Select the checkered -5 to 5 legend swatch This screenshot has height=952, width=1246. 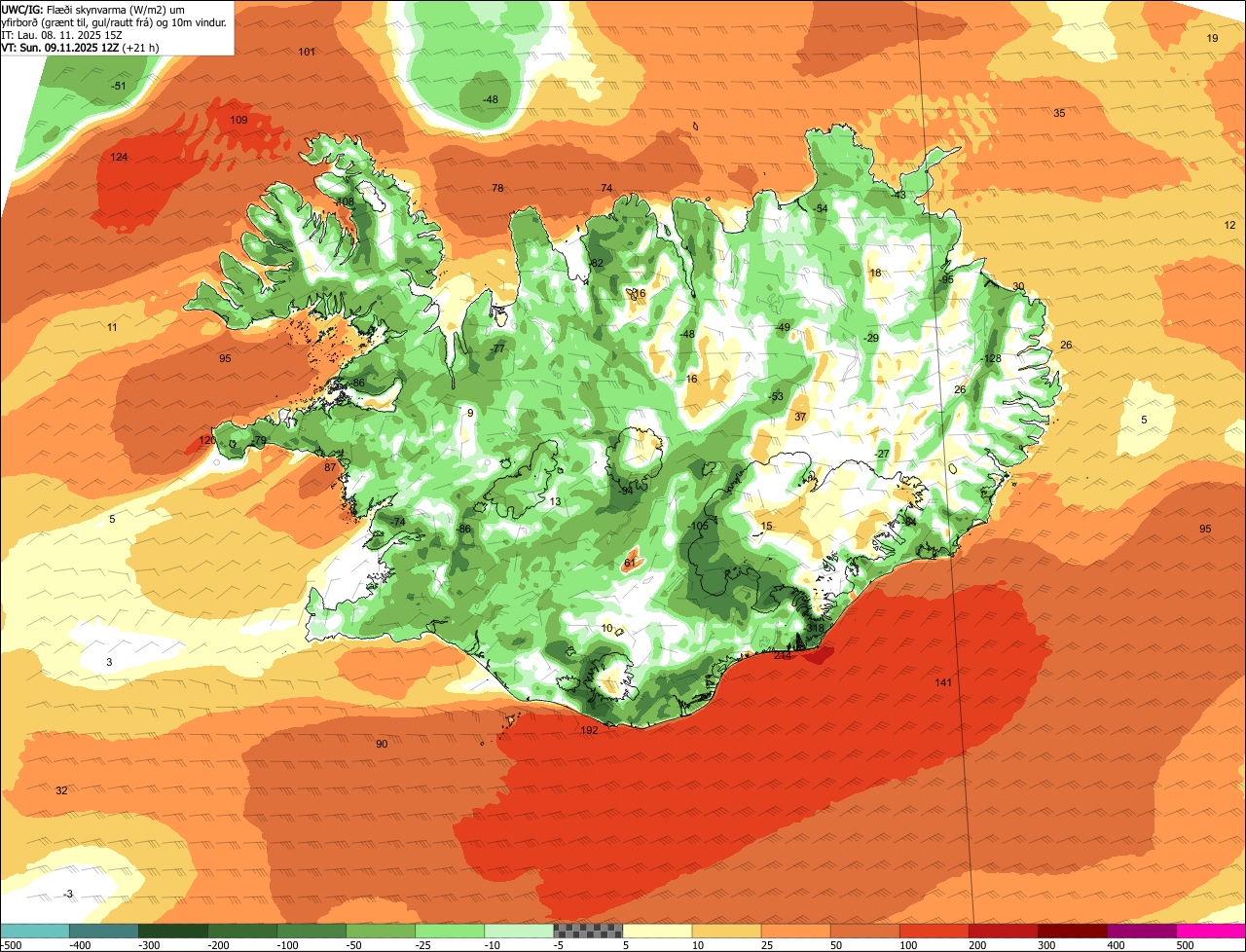tap(588, 930)
